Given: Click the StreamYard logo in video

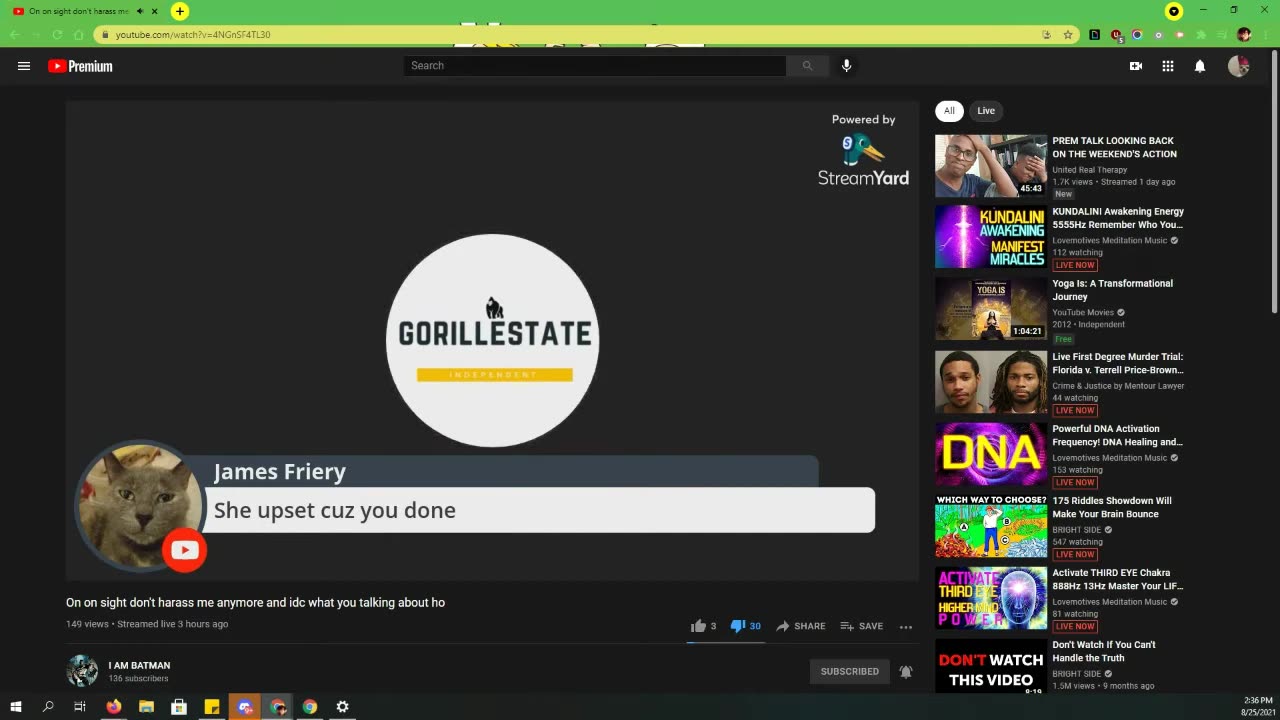Looking at the screenshot, I should coord(864,159).
